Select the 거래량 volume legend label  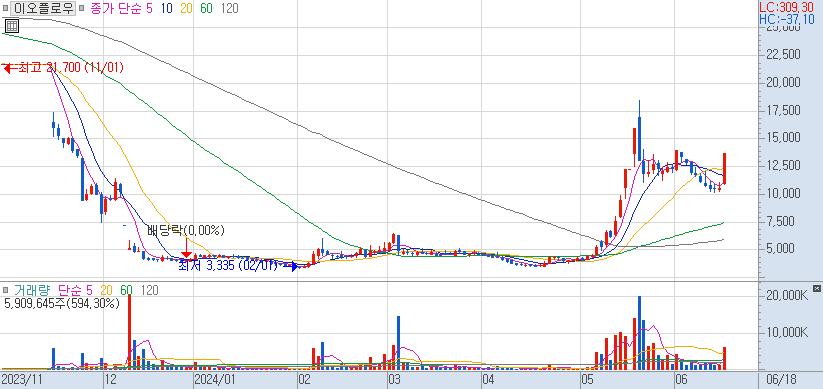pyautogui.click(x=31, y=290)
